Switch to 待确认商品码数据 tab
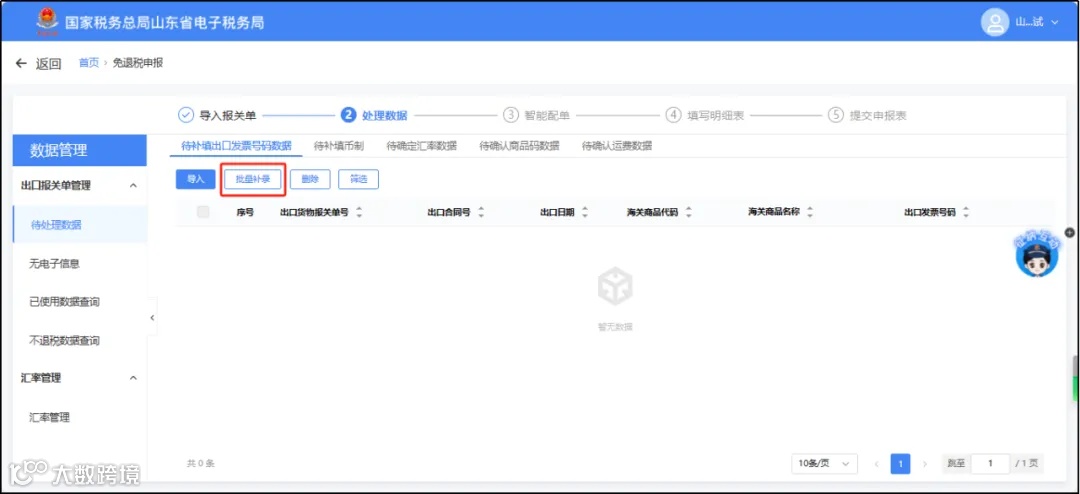 point(519,146)
